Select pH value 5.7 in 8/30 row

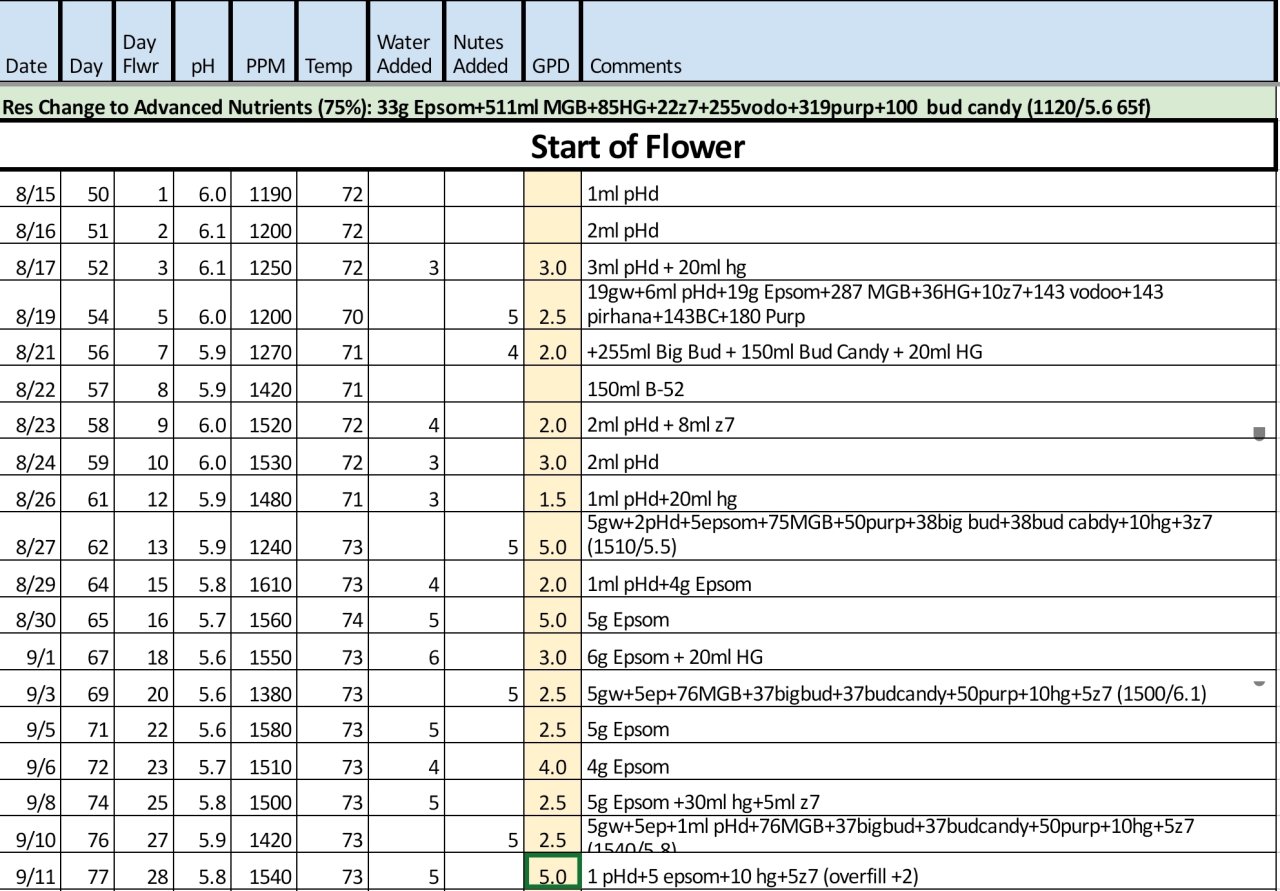(202, 621)
